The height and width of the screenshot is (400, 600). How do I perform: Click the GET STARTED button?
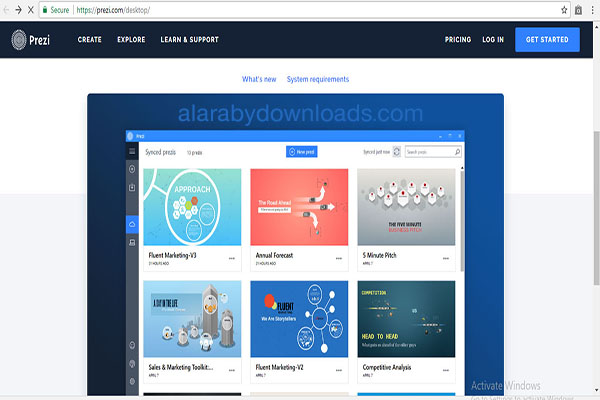coord(547,40)
